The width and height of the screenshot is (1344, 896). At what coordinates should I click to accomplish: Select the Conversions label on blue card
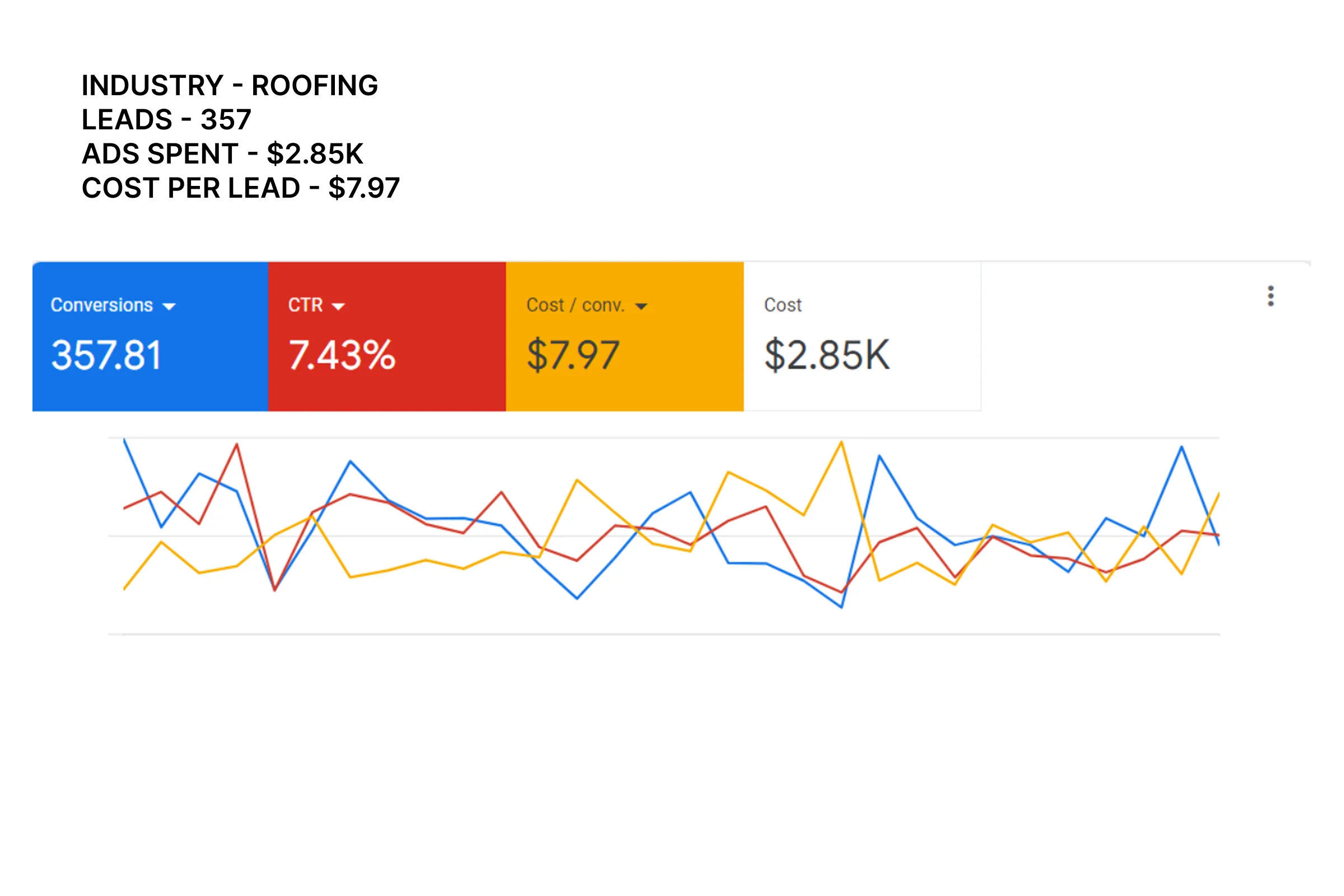point(102,305)
